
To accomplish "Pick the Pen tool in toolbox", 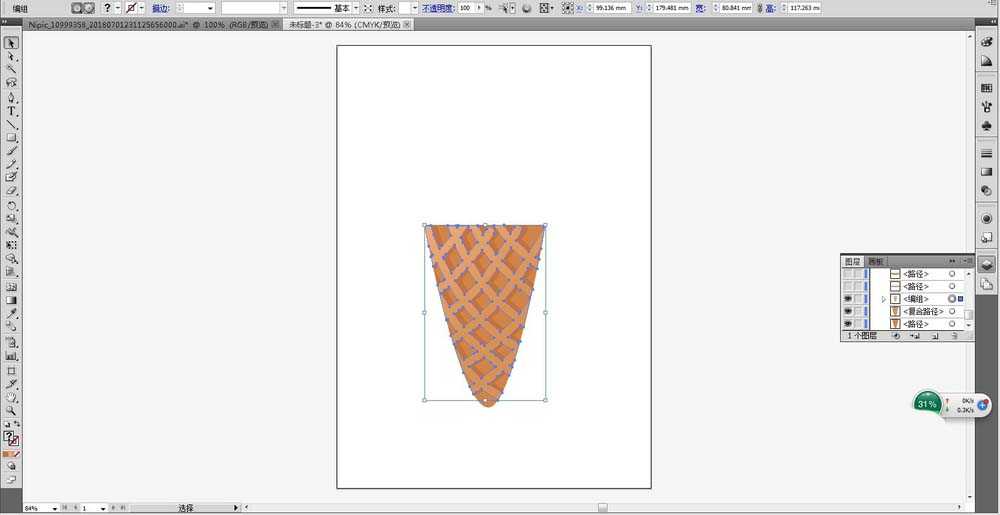I will [x=12, y=98].
